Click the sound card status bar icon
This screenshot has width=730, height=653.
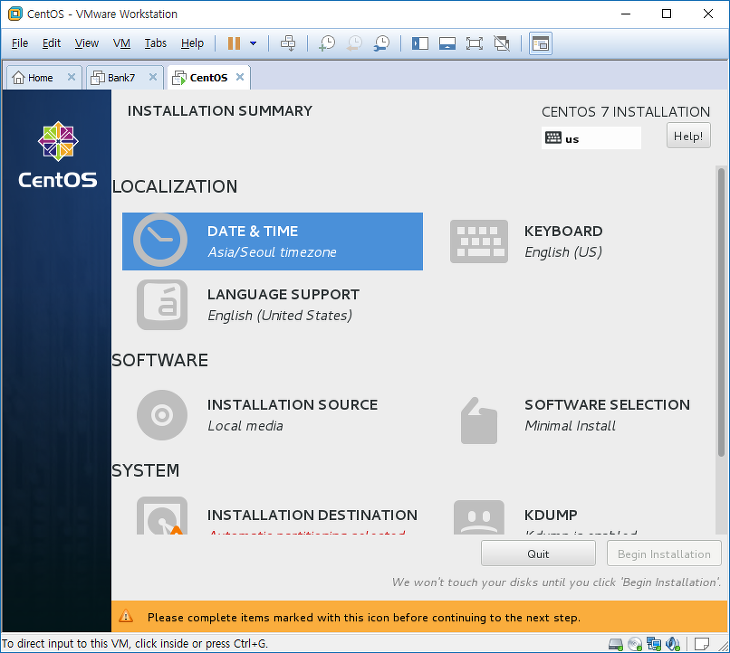(673, 644)
